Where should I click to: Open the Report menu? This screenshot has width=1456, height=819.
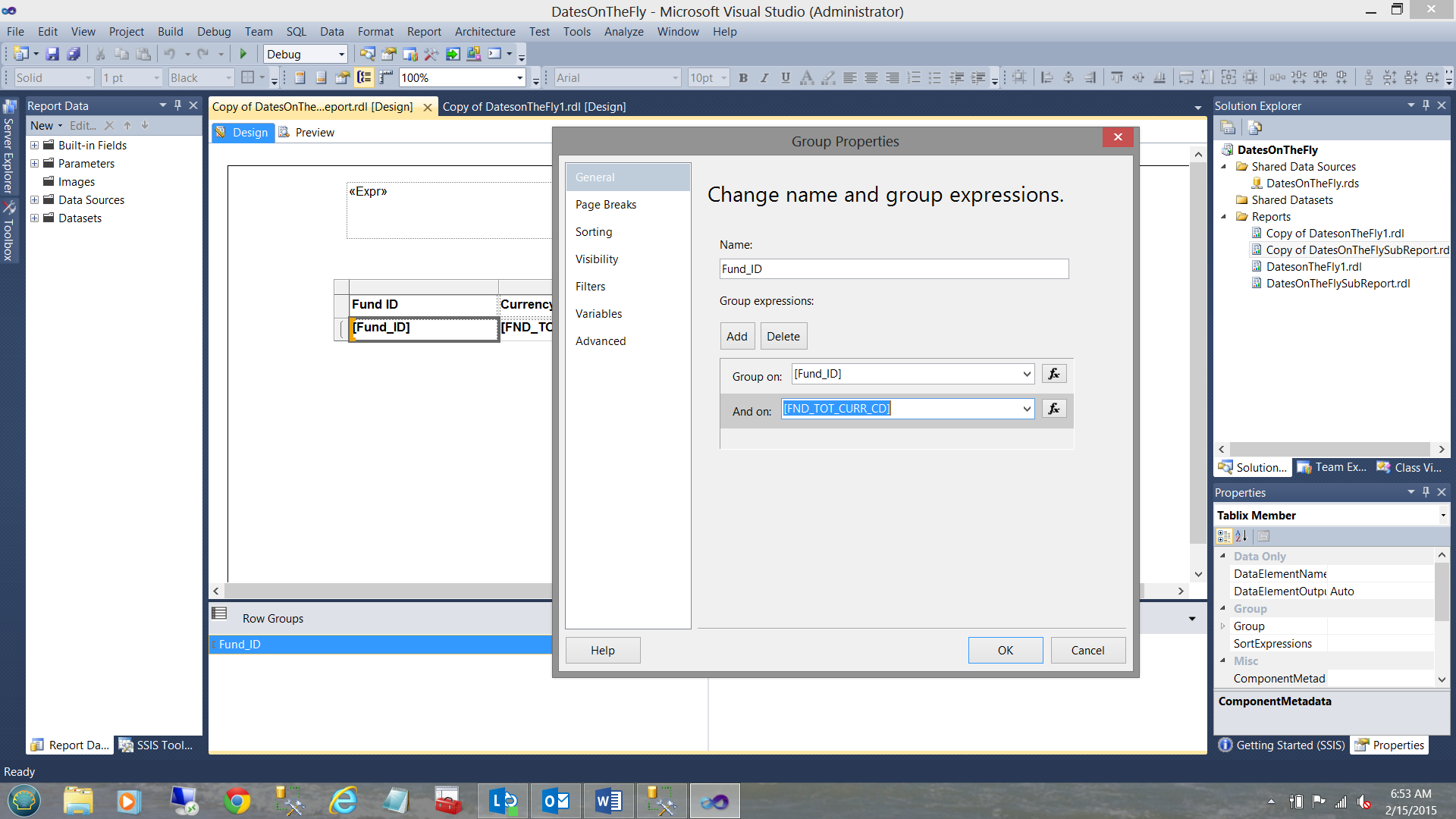[x=423, y=32]
